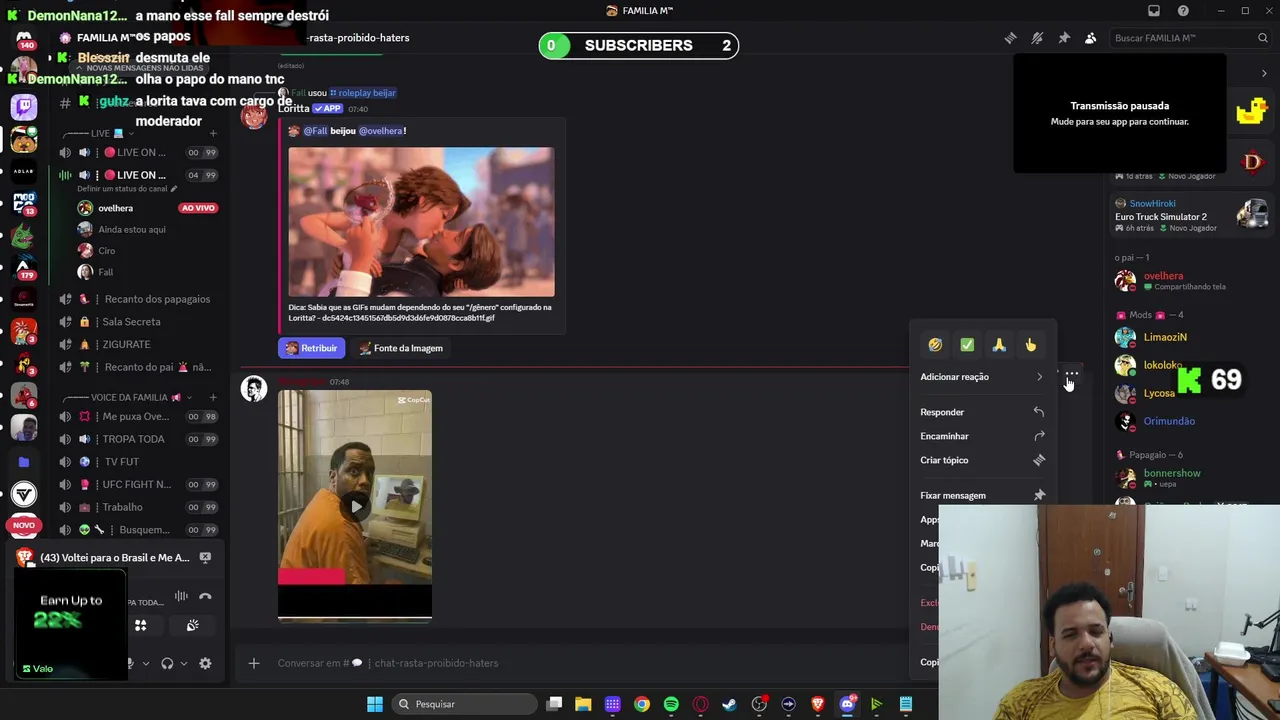
Task: Click member LimaoziN in Mods list
Action: point(1165,337)
